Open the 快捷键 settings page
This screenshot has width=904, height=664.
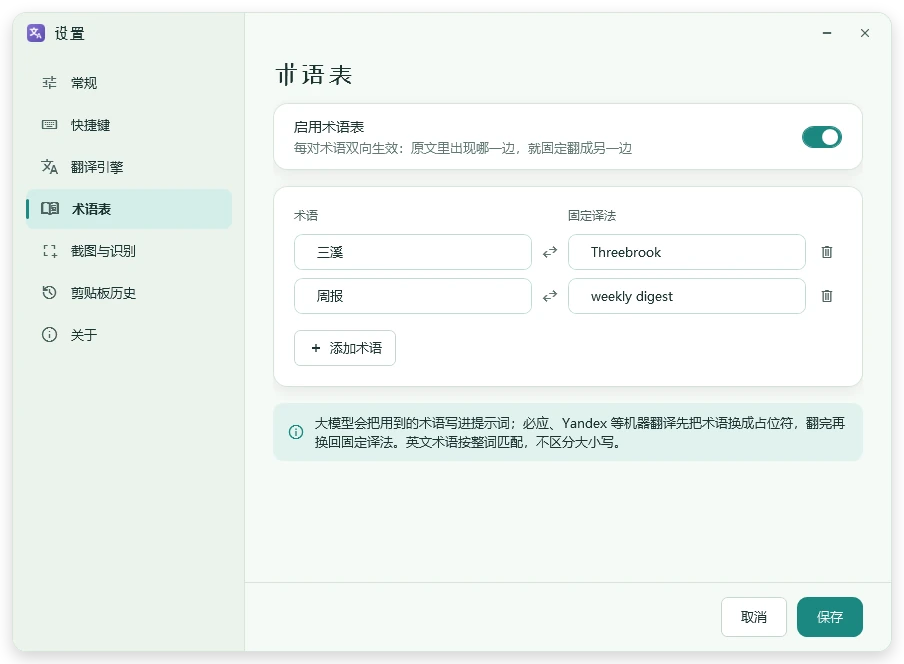[x=129, y=125]
